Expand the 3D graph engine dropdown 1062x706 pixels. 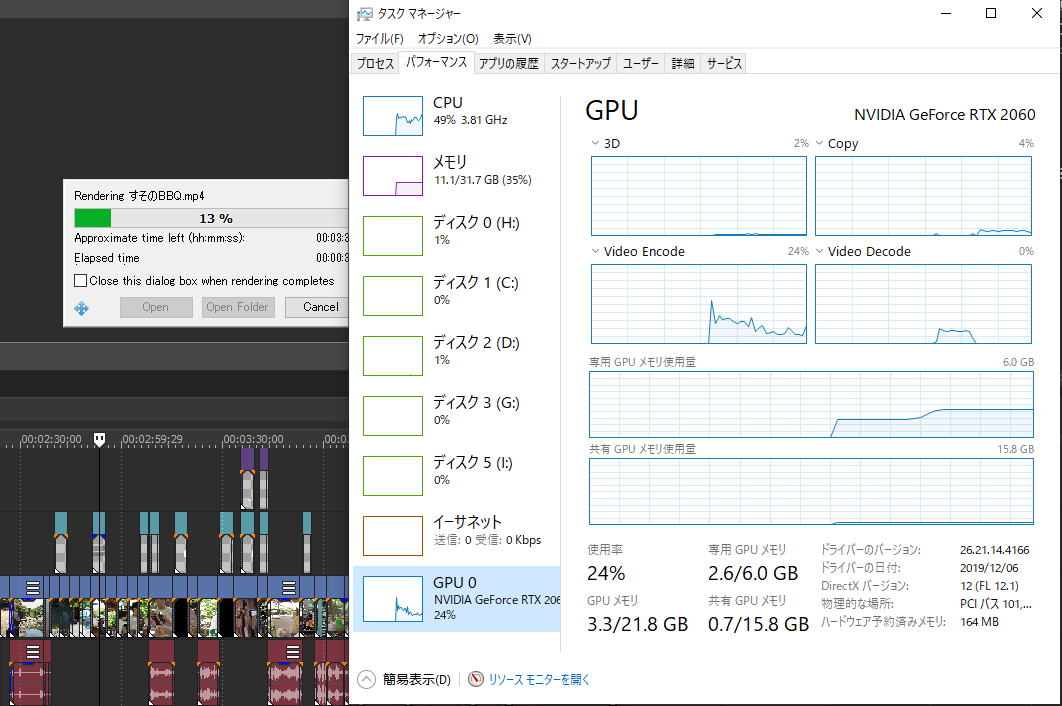click(x=596, y=144)
